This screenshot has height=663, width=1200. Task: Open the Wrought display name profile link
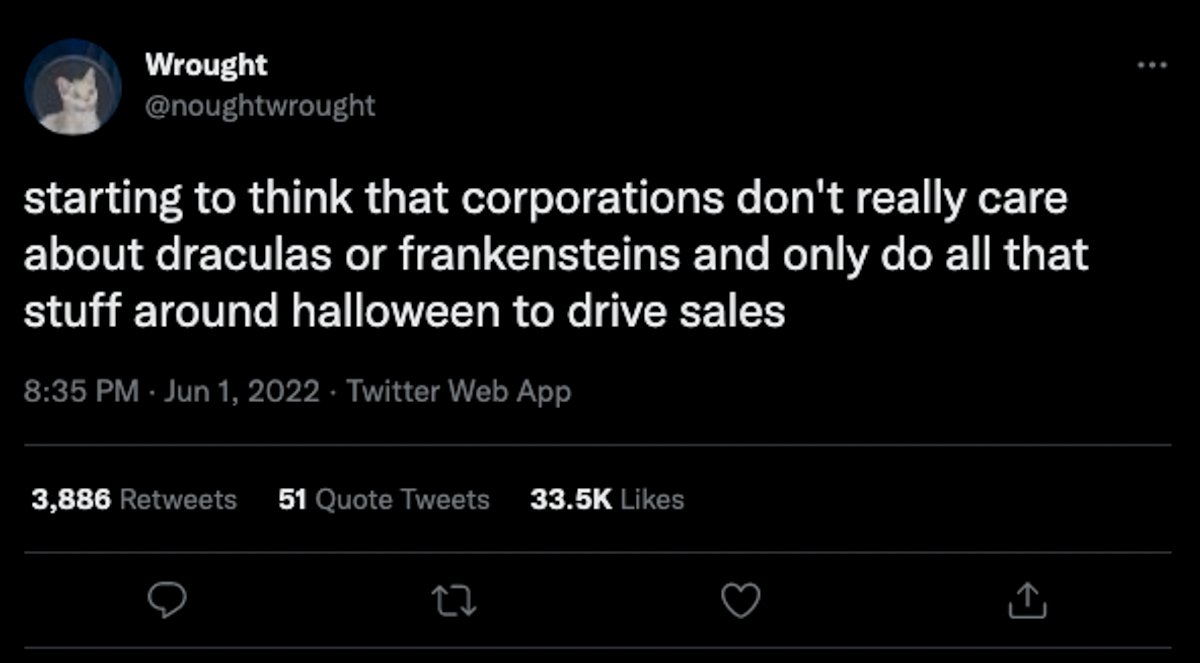(x=206, y=66)
